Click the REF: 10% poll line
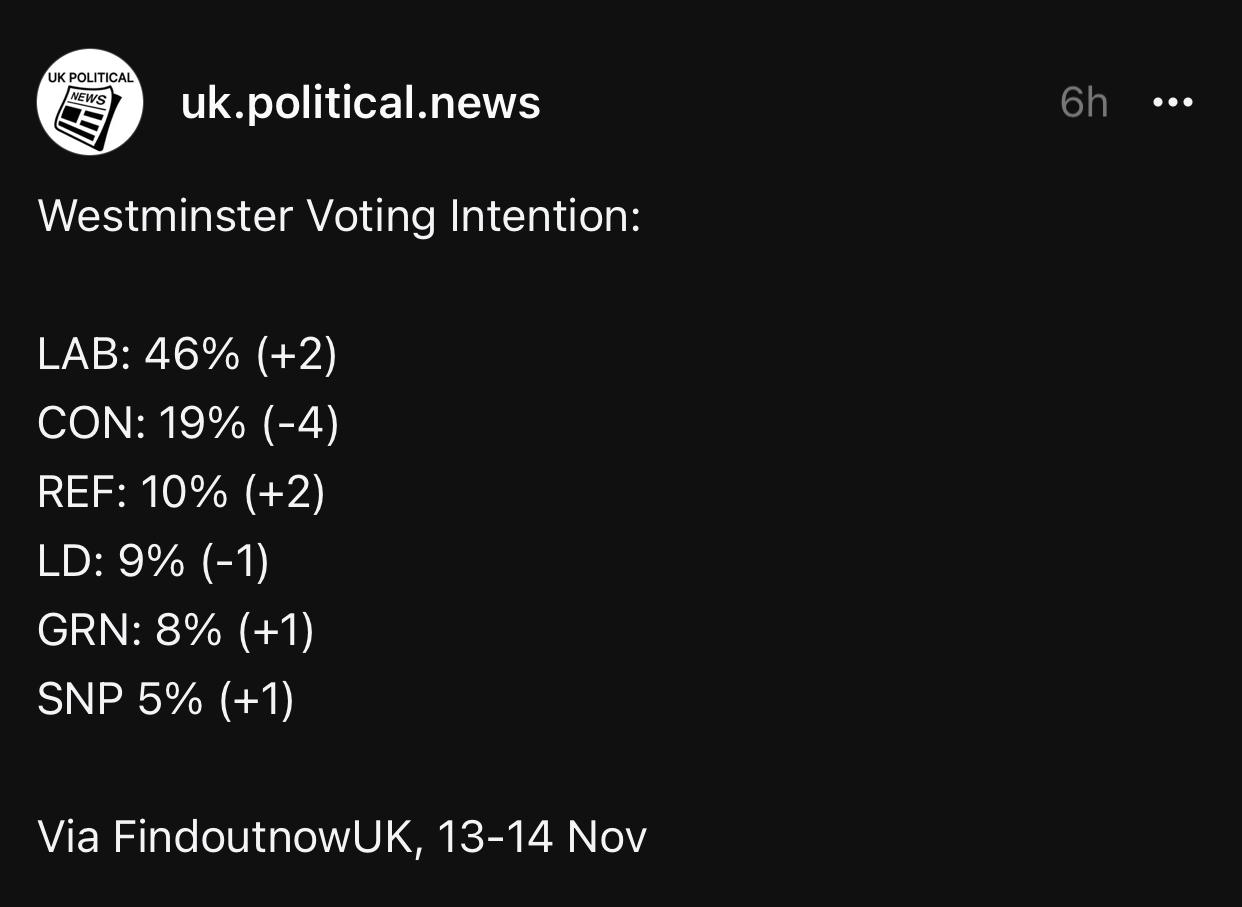 [181, 493]
